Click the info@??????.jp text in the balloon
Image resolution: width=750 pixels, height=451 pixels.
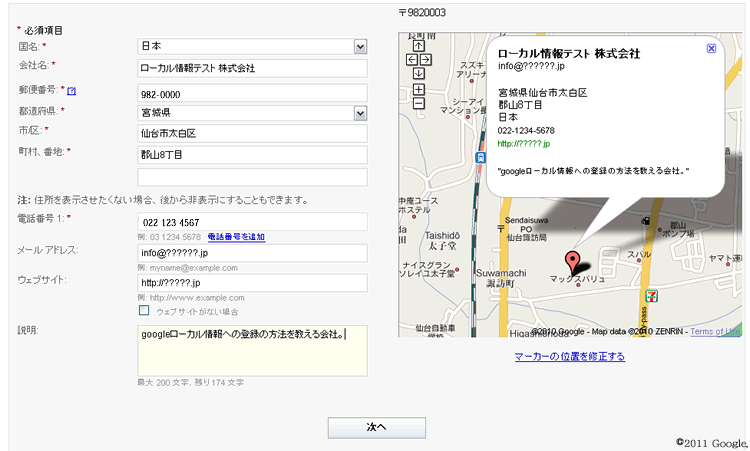(531, 66)
